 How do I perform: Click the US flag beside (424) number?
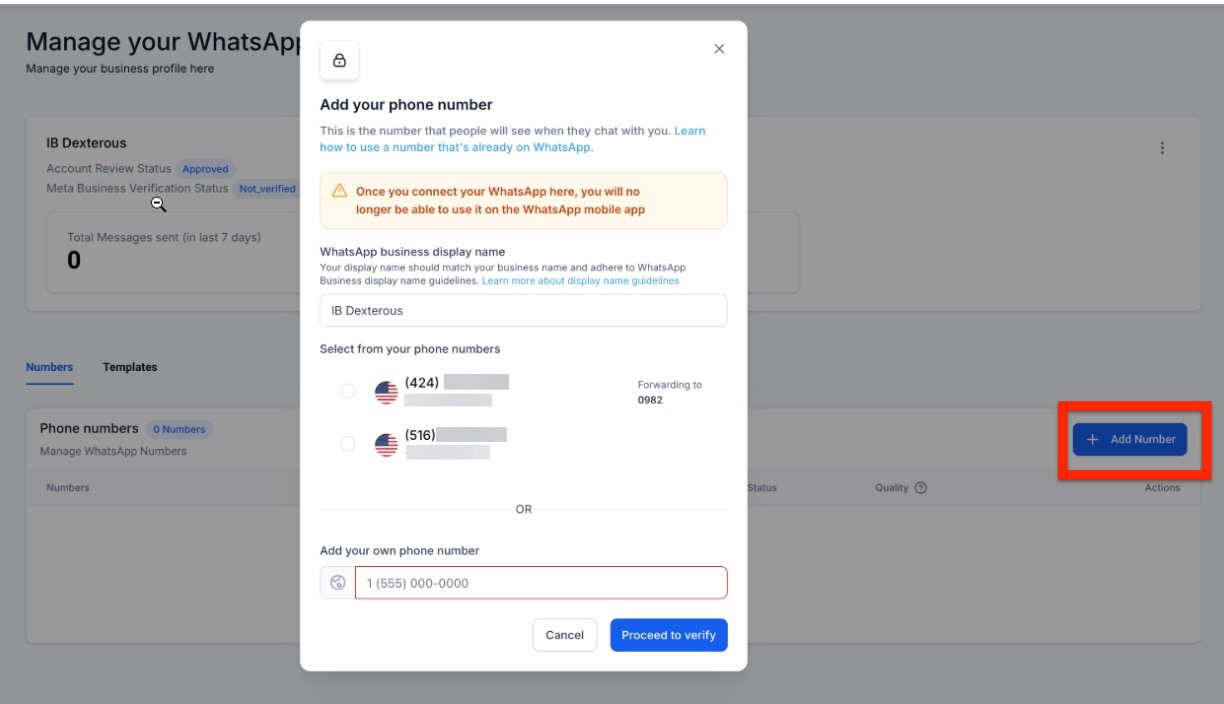pos(386,392)
